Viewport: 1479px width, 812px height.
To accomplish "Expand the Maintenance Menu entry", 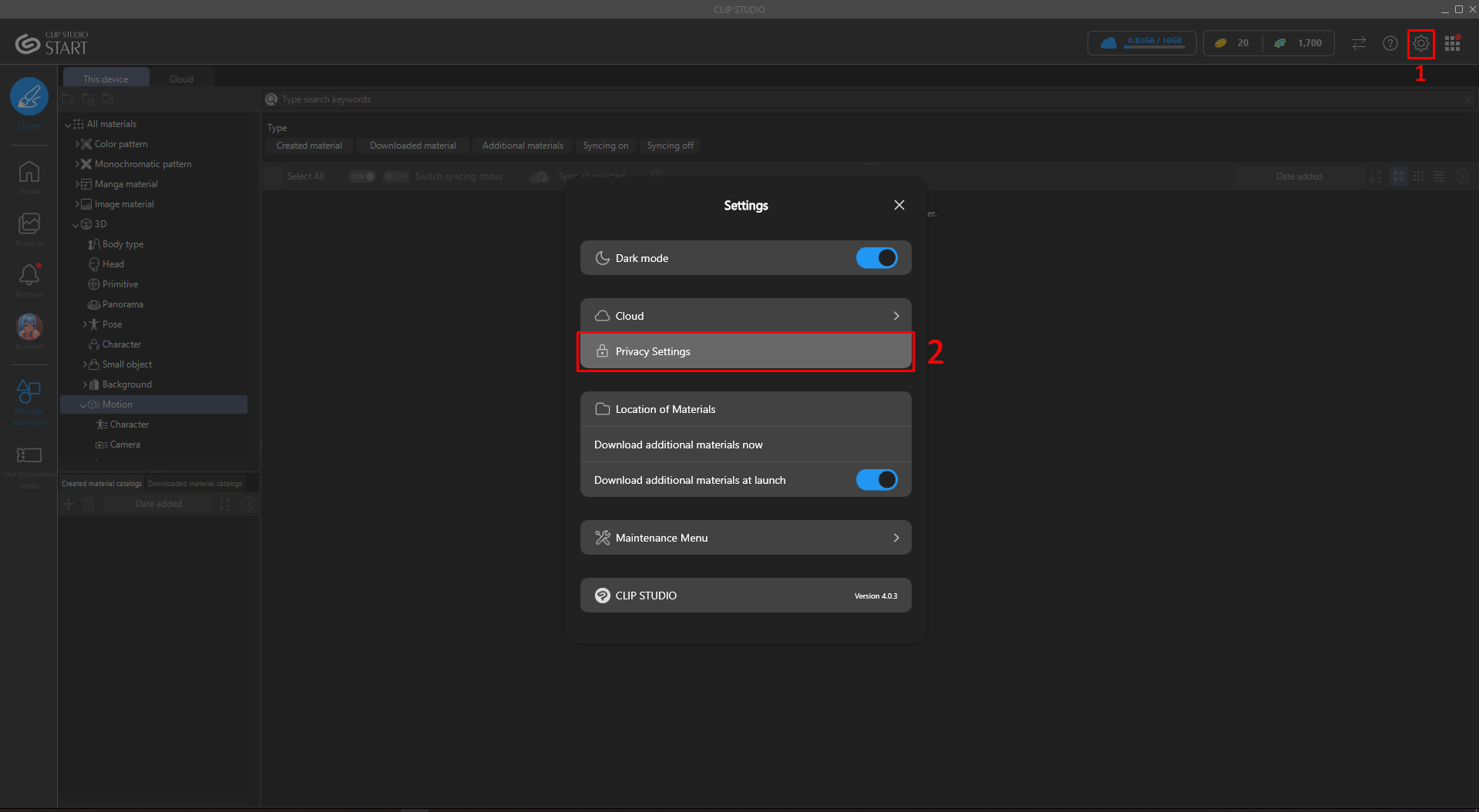I will (745, 538).
